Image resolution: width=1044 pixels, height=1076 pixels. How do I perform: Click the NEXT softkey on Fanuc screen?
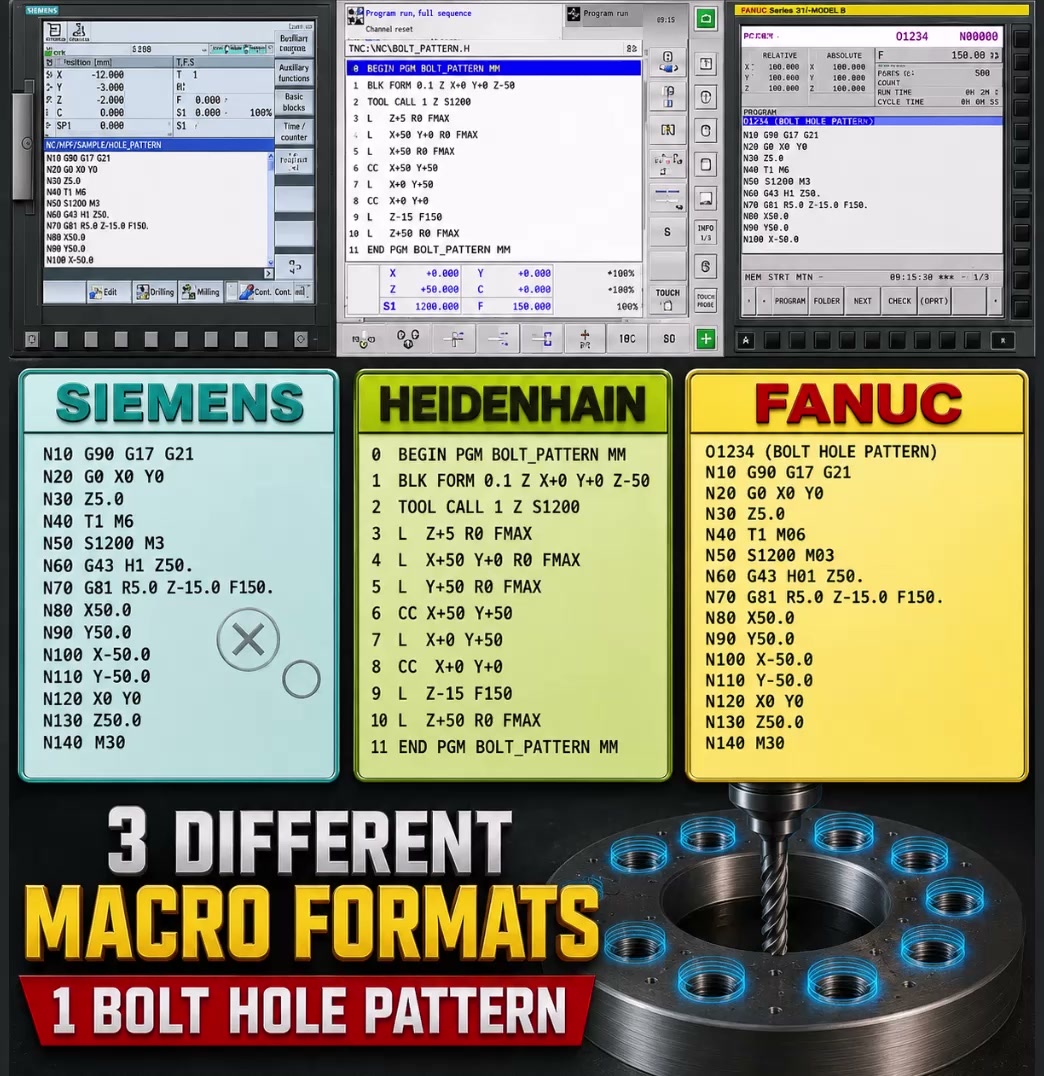click(863, 301)
